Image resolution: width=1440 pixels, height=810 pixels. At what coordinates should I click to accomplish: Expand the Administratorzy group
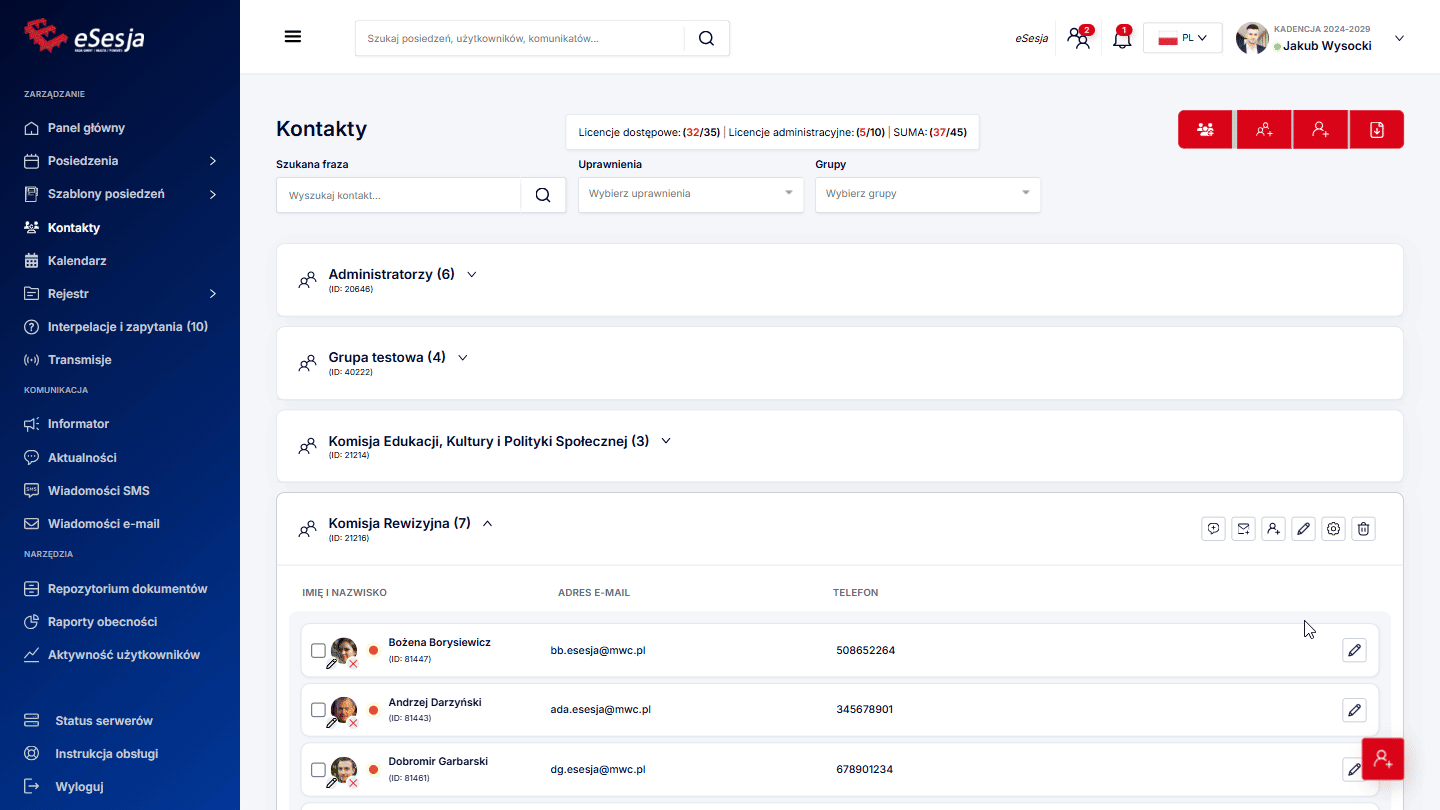(472, 275)
